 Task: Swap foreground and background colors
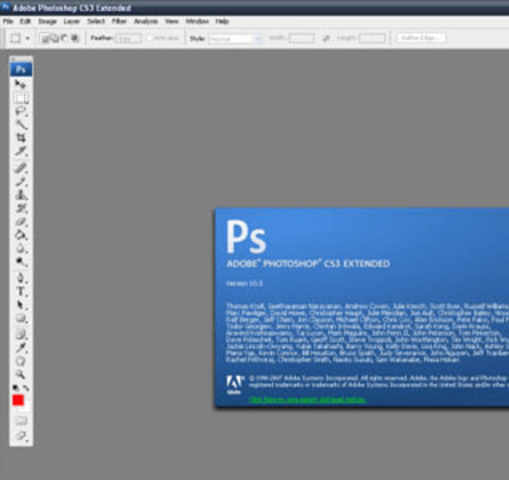click(x=26, y=388)
